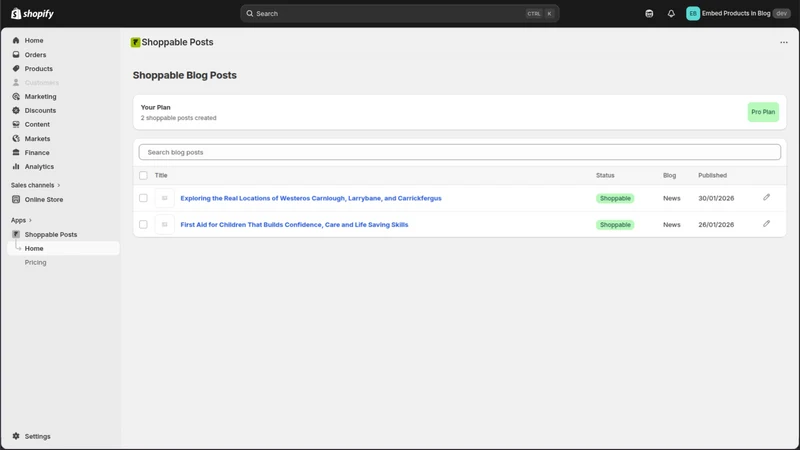Click the Shopify logo
800x450 pixels.
pyautogui.click(x=32, y=14)
